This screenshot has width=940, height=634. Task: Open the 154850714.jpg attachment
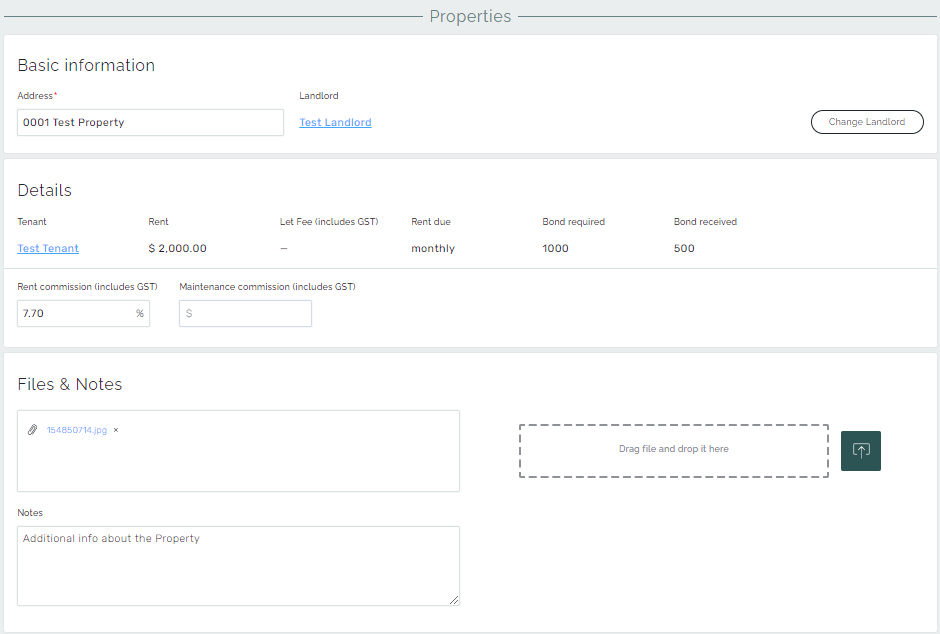[76, 430]
